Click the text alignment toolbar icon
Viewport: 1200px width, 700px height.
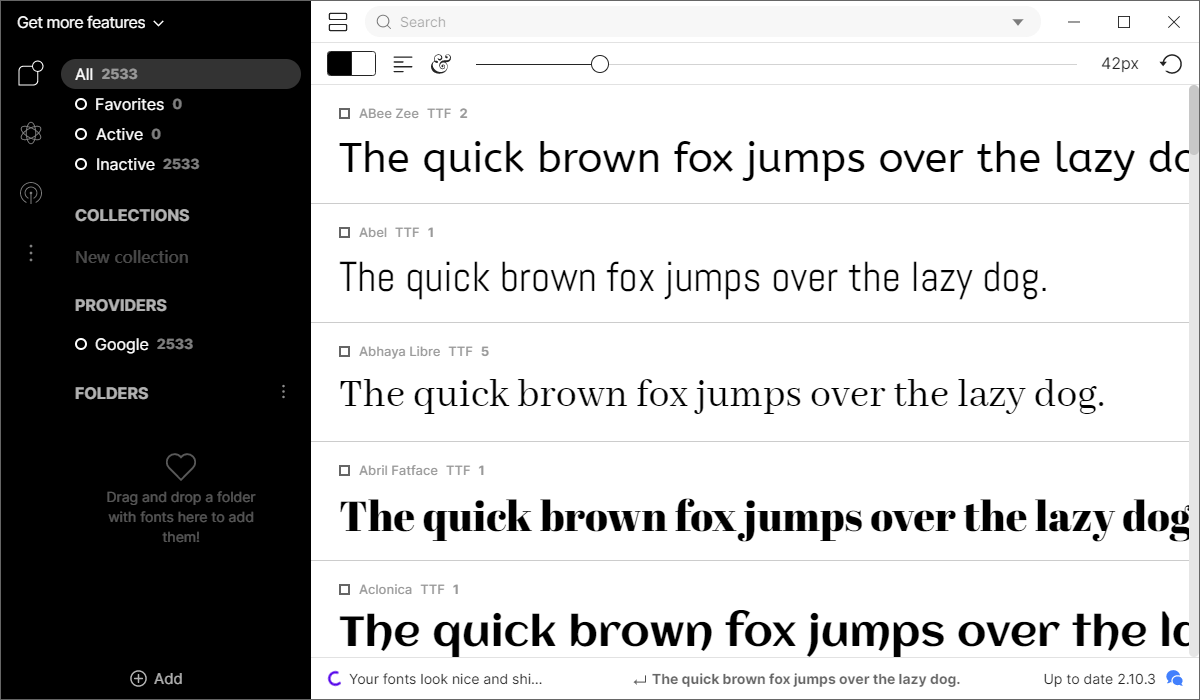pos(402,63)
